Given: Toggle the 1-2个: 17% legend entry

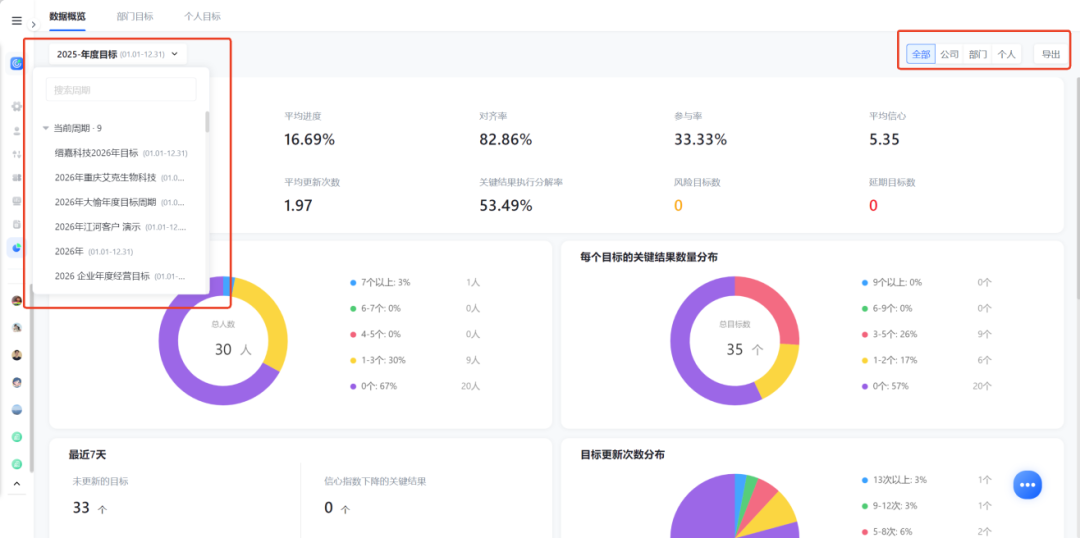Looking at the screenshot, I should point(889,360).
